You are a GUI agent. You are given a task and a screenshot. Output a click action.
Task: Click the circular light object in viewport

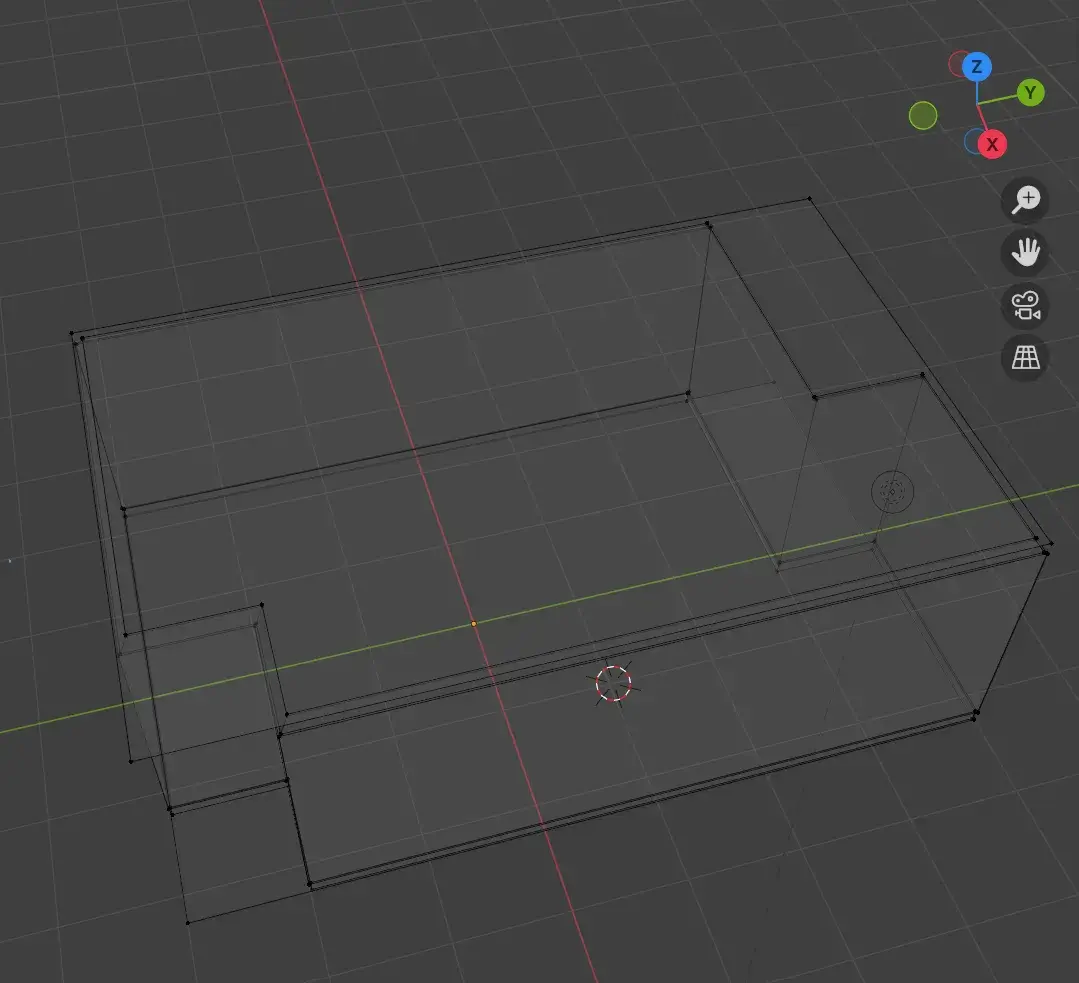[893, 492]
